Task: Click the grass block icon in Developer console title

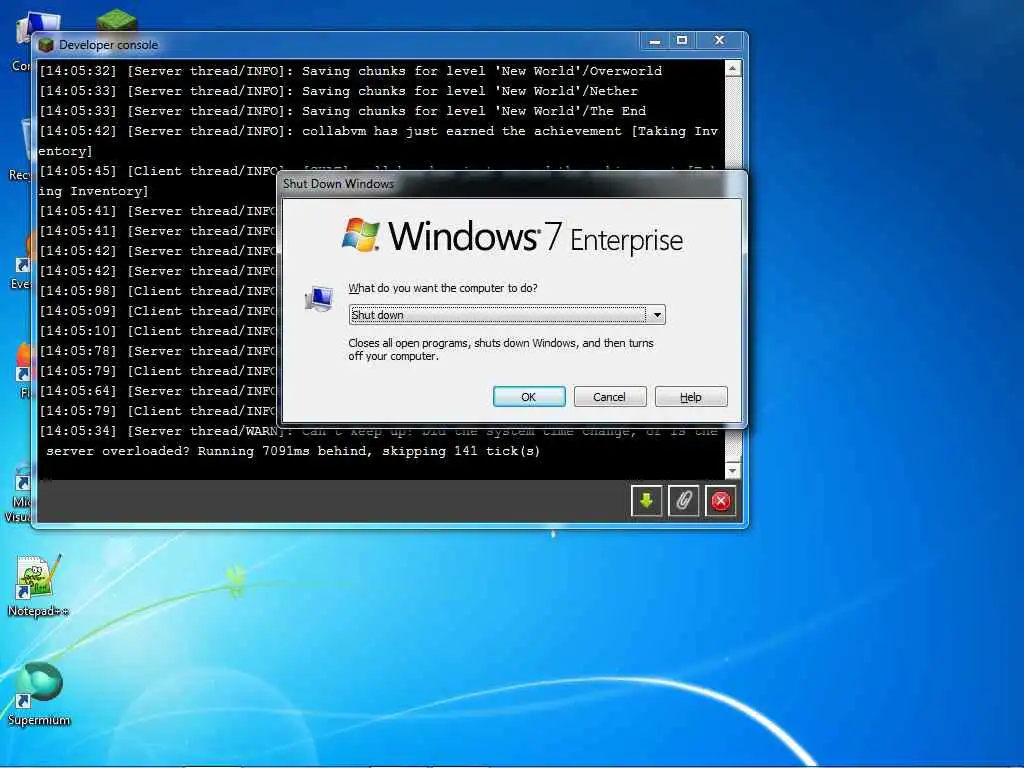Action: point(46,44)
